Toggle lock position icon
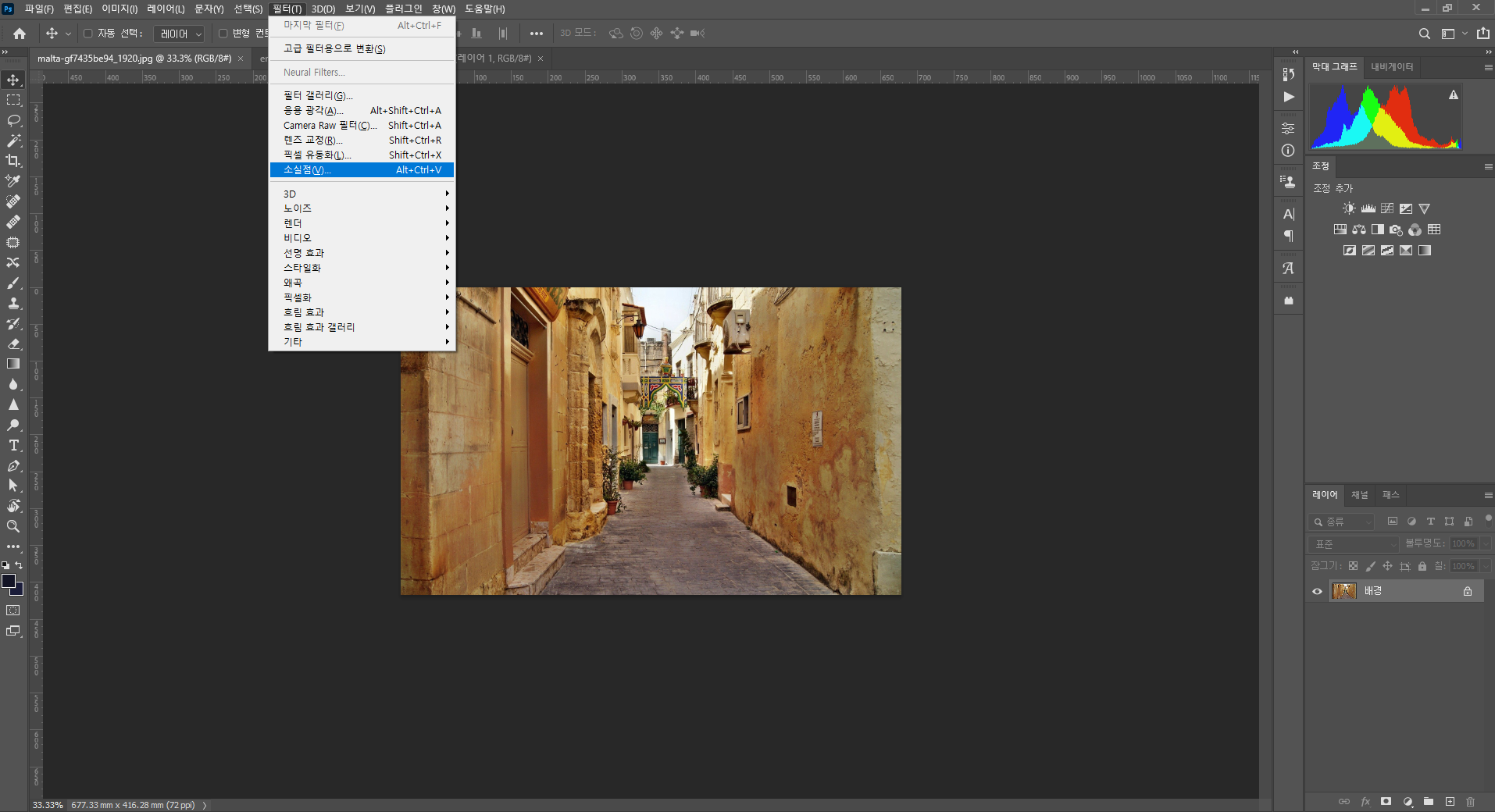Image resolution: width=1495 pixels, height=812 pixels. click(1387, 566)
